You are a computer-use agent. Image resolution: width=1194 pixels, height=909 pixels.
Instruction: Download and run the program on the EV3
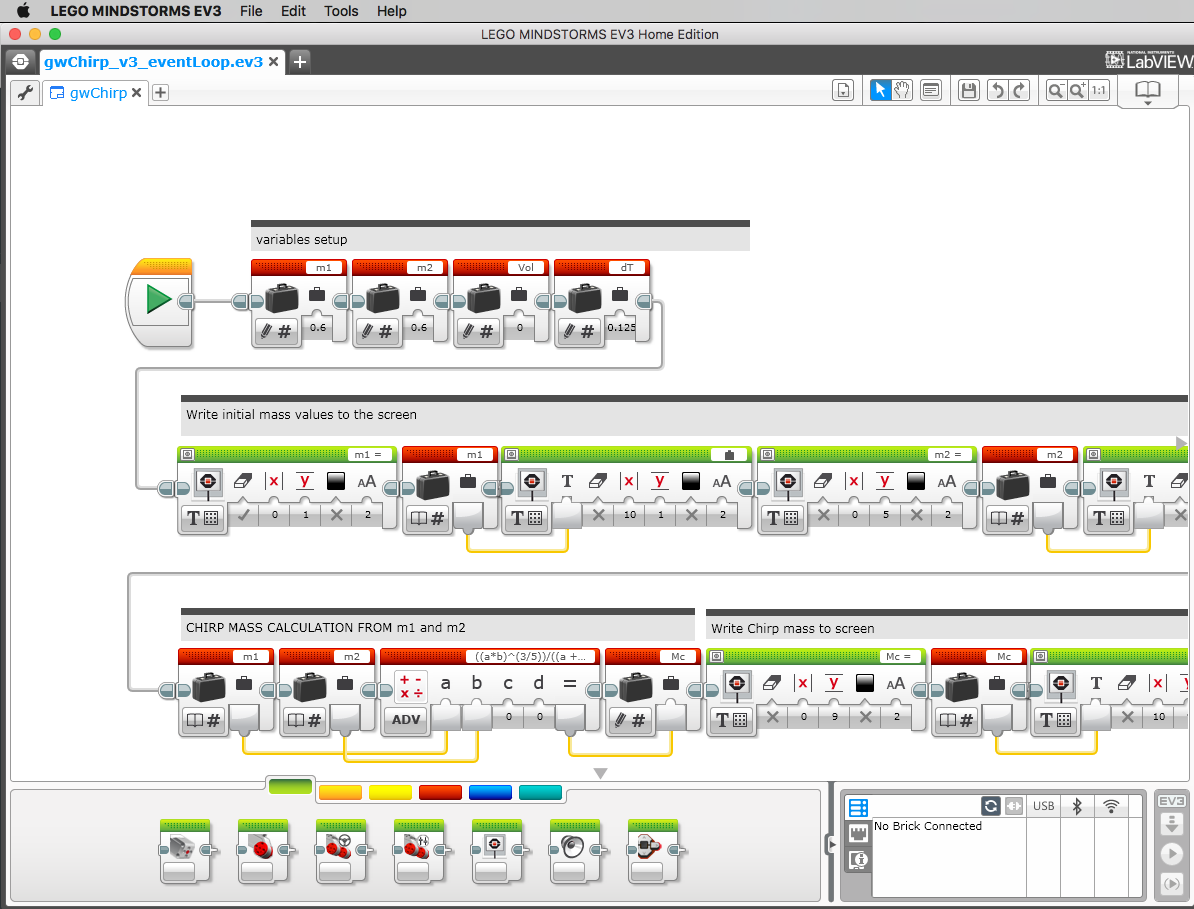pos(1171,853)
